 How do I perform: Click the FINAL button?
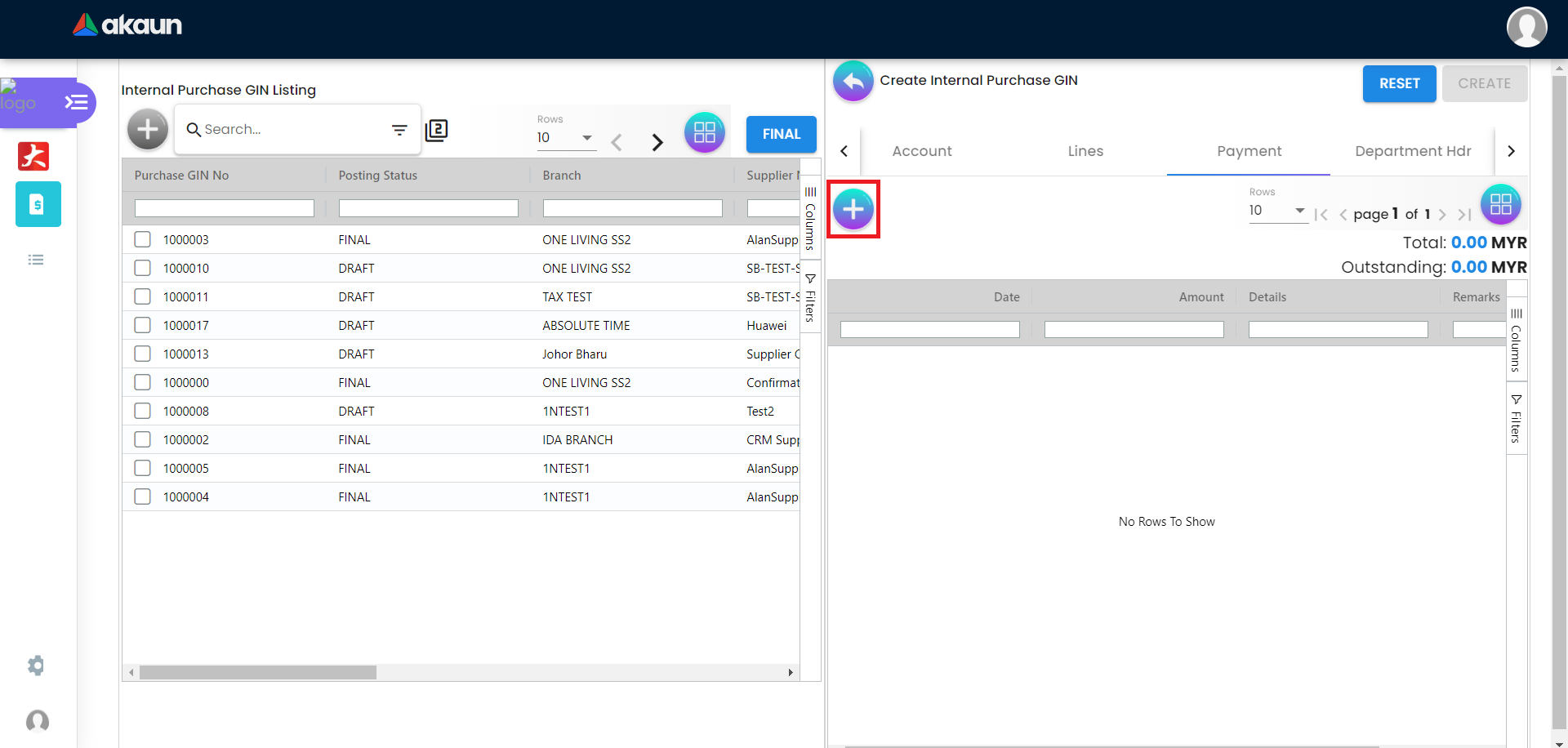[x=781, y=134]
